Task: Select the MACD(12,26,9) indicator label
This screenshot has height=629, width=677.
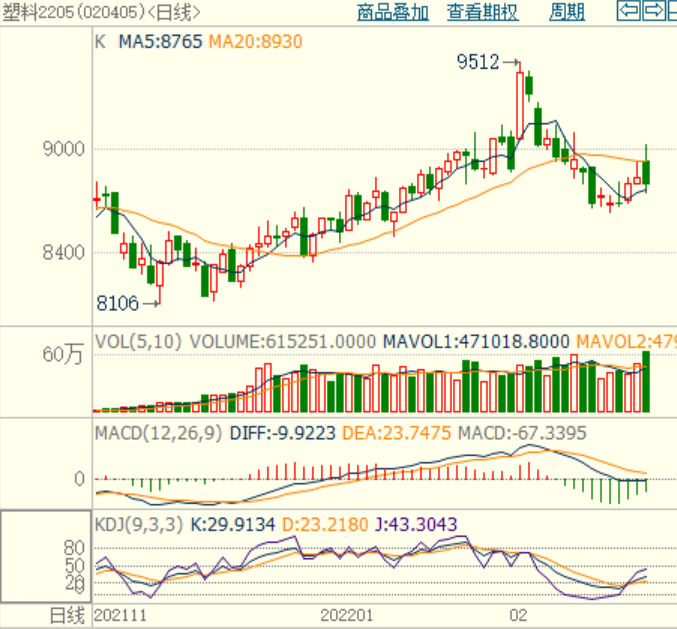Action: [x=159, y=434]
